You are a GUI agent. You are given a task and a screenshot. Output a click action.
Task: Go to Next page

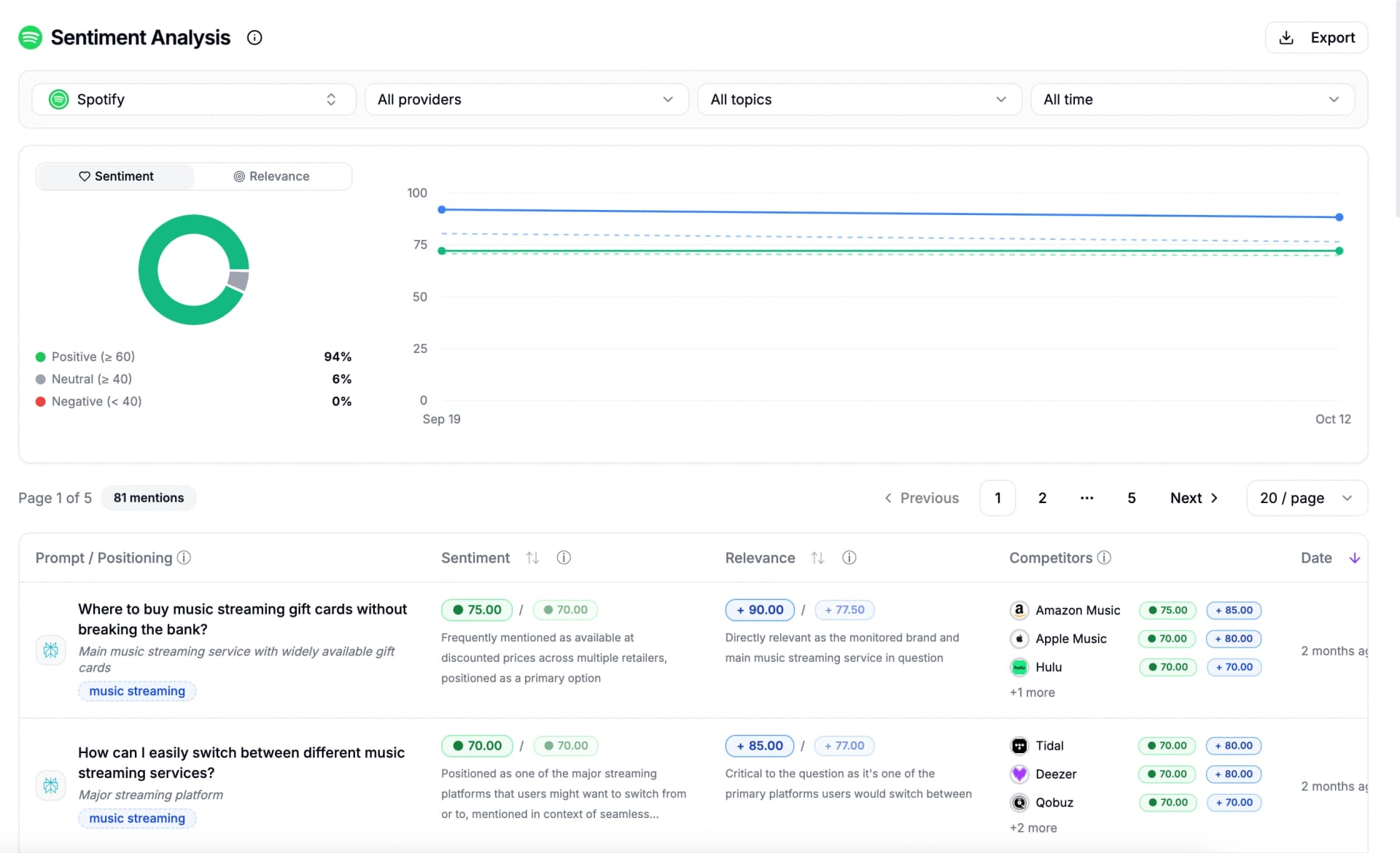click(x=1194, y=498)
